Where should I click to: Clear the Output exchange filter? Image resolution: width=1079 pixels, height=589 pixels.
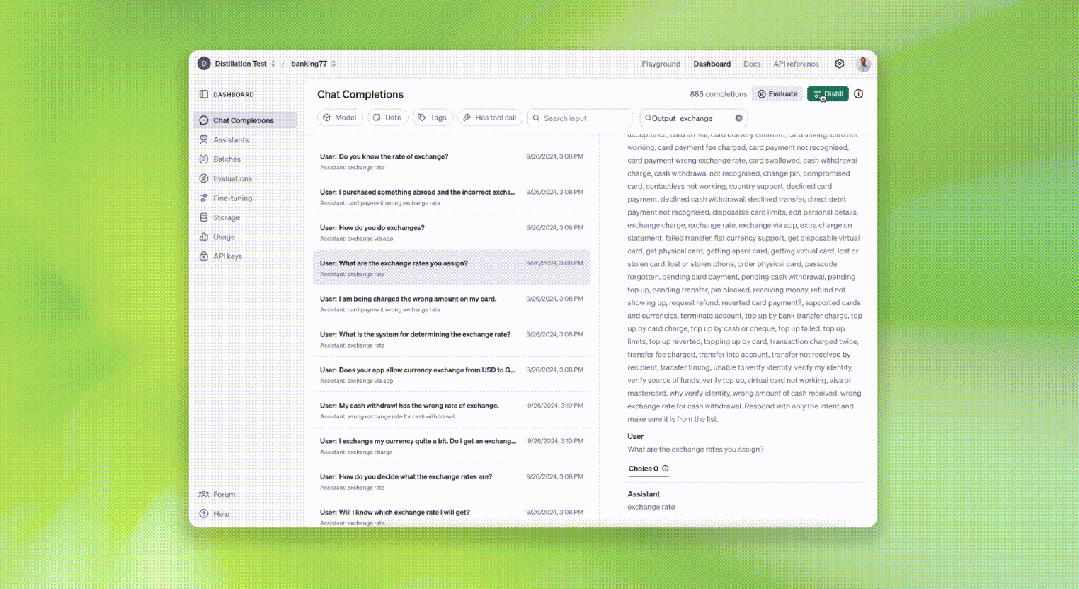(x=739, y=118)
